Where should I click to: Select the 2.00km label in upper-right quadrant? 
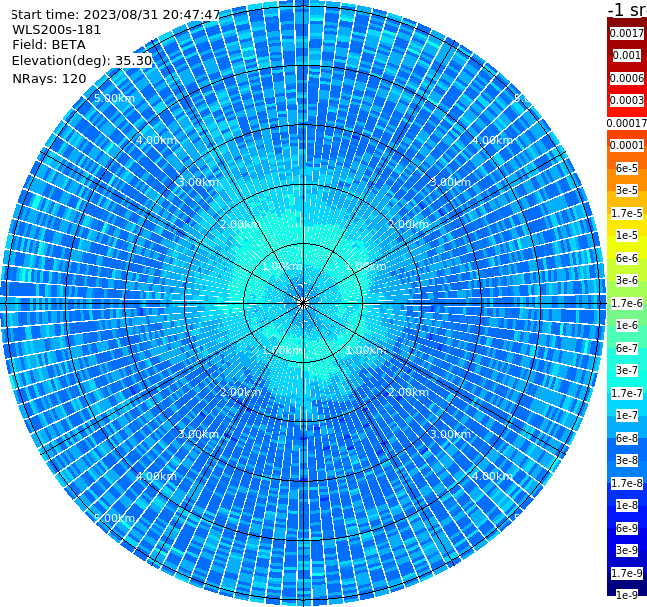408,224
